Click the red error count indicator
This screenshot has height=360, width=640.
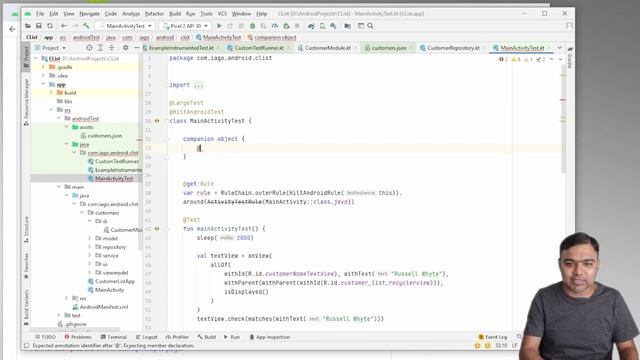503,59
